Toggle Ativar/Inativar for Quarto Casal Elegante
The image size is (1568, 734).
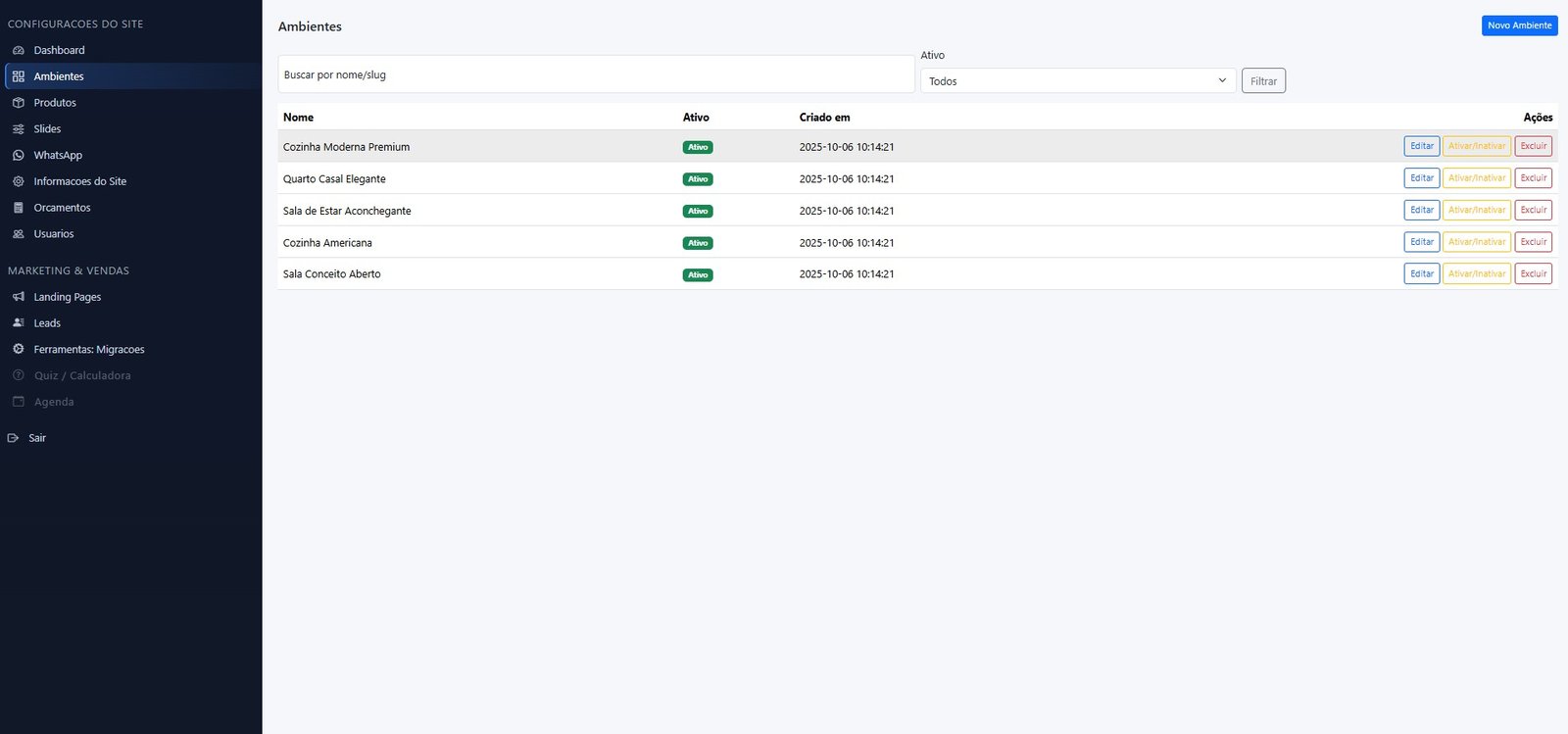[x=1476, y=178]
